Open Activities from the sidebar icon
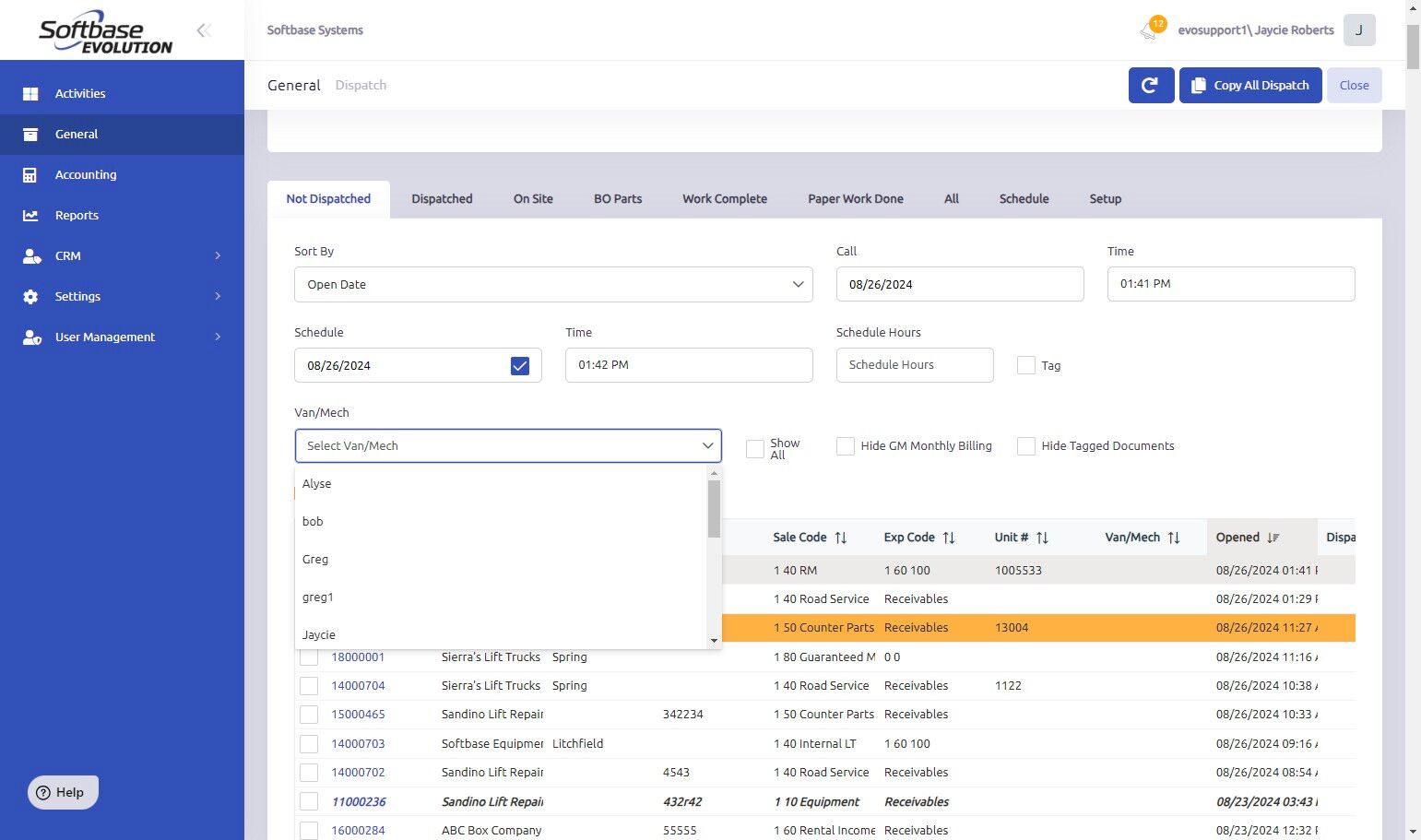Image resolution: width=1421 pixels, height=840 pixels. point(30,93)
